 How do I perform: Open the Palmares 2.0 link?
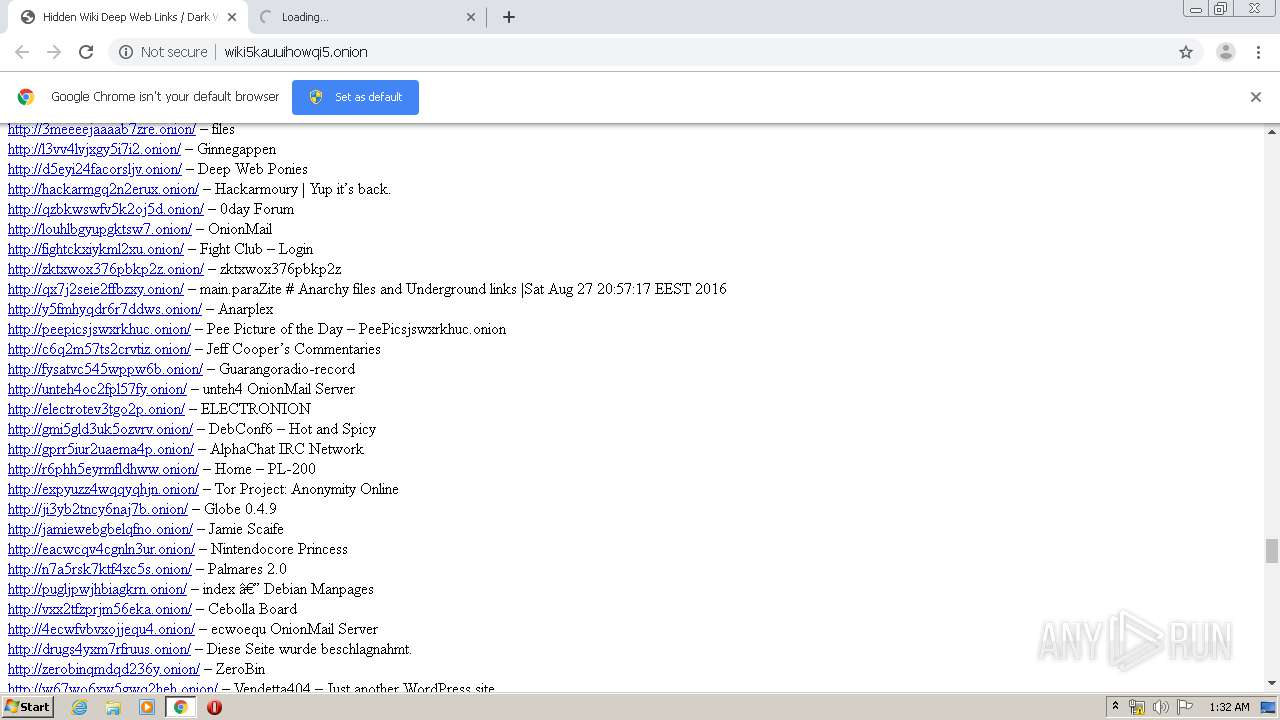(100, 569)
